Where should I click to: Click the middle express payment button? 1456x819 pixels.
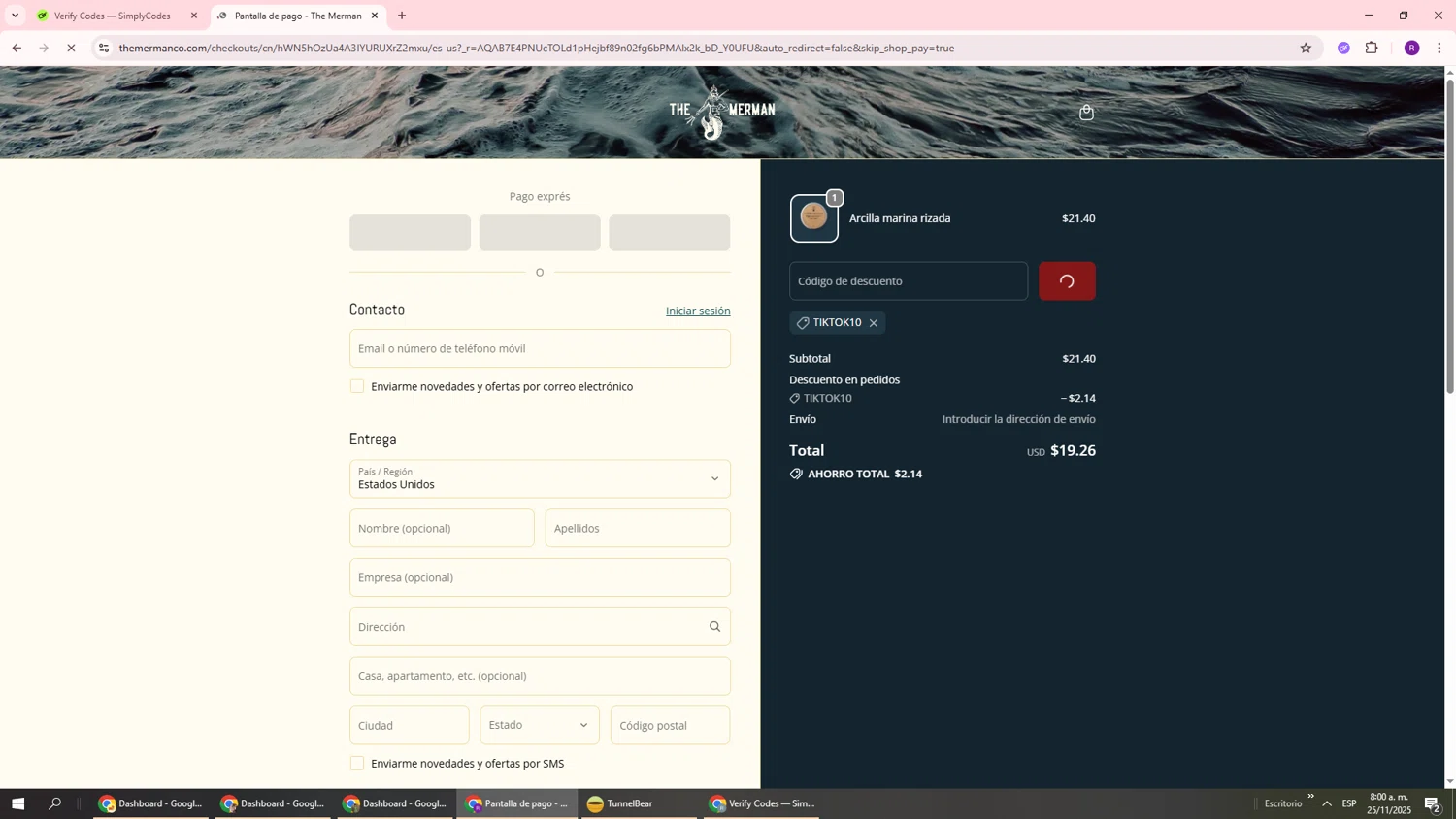pos(540,233)
